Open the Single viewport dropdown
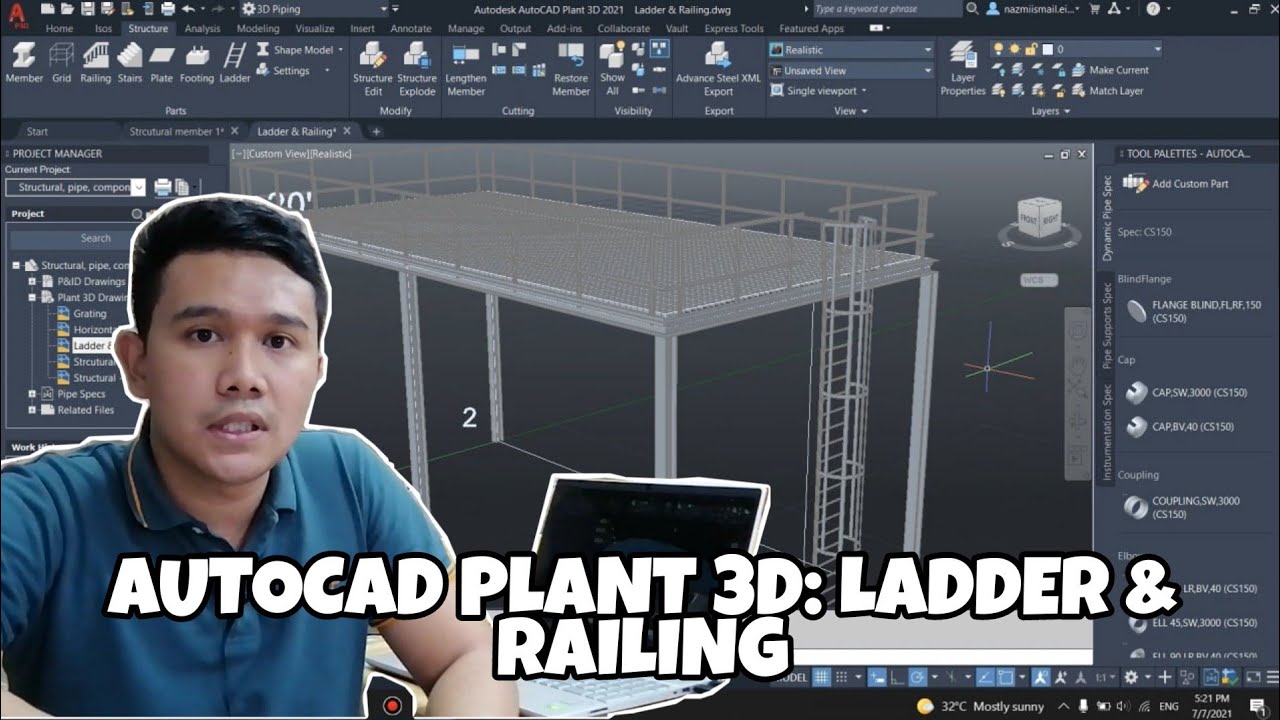The height and width of the screenshot is (720, 1280). click(820, 91)
